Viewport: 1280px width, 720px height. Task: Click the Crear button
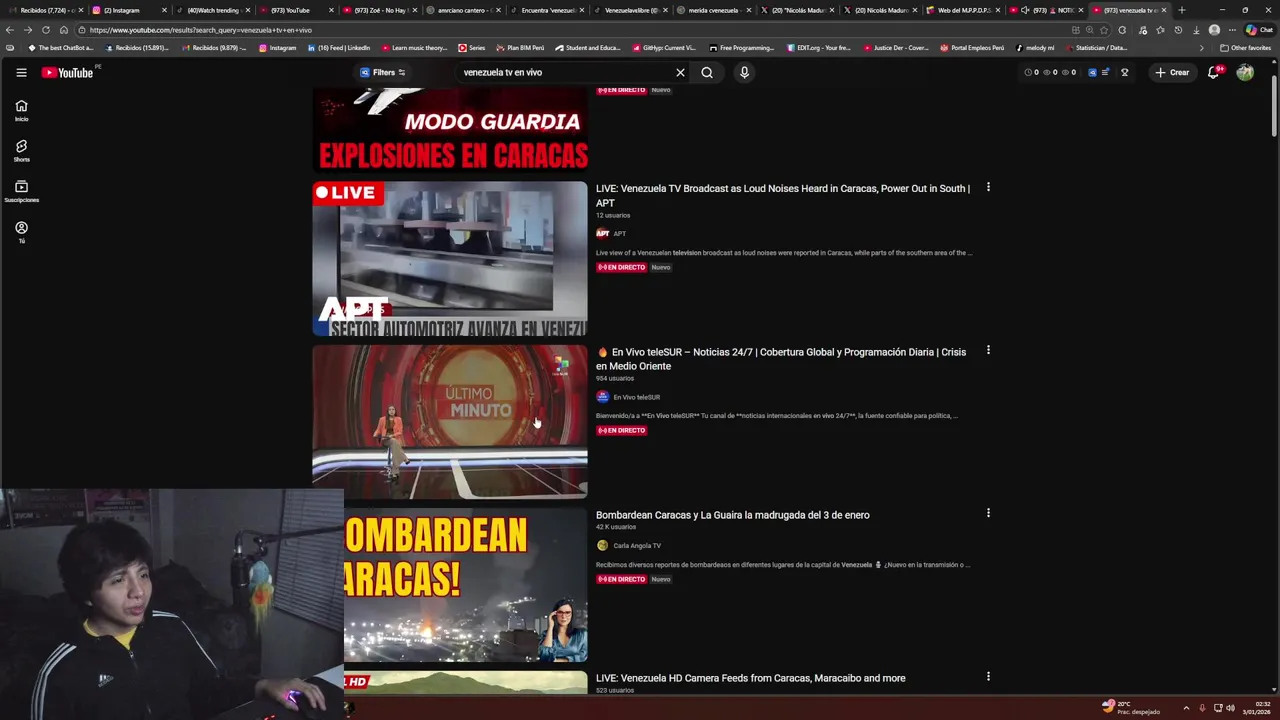[1172, 72]
